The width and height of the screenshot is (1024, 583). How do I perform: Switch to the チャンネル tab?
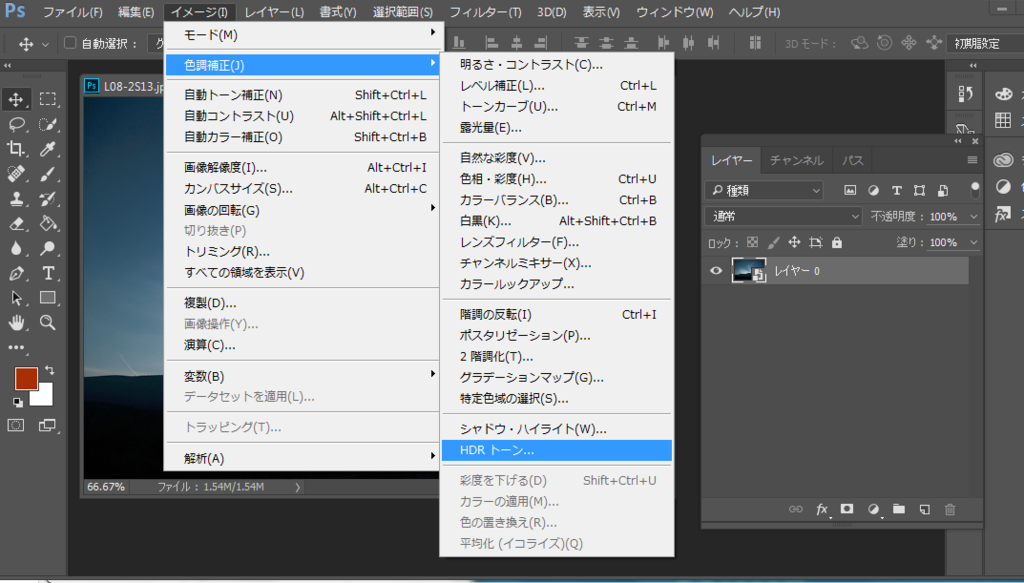(x=796, y=160)
